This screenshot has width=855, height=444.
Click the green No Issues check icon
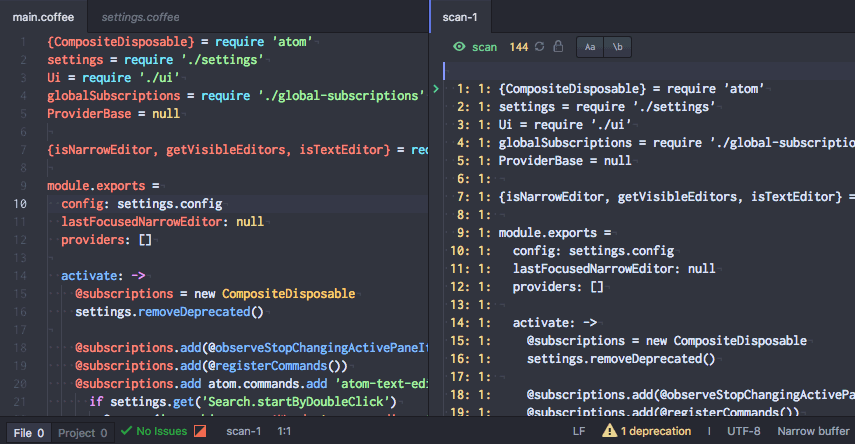pyautogui.click(x=127, y=431)
